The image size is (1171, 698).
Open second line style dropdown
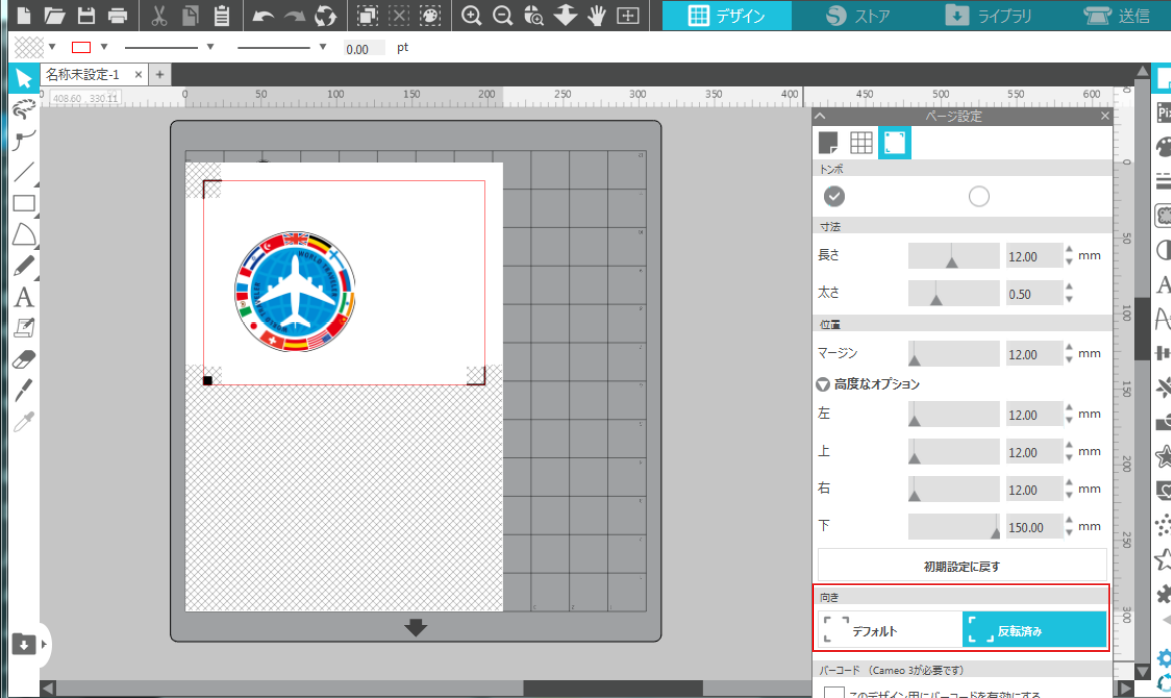coord(323,47)
